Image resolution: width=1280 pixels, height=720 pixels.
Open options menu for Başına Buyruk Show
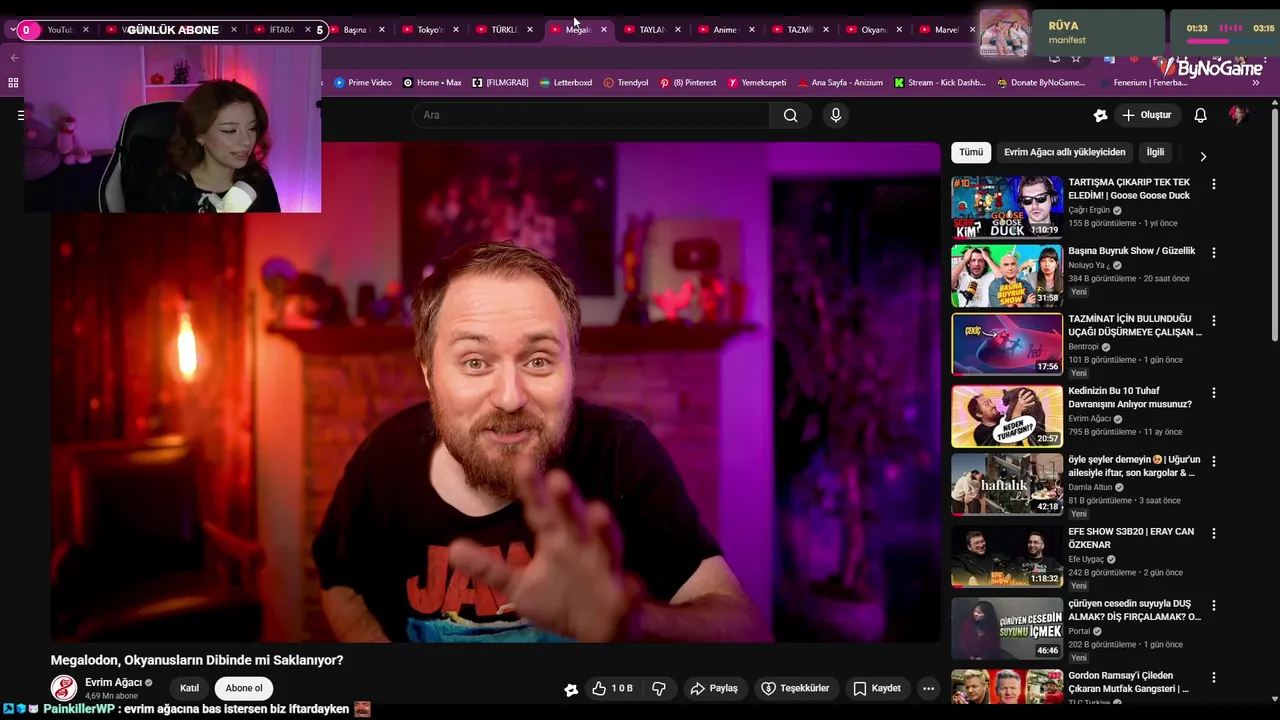[x=1214, y=252]
